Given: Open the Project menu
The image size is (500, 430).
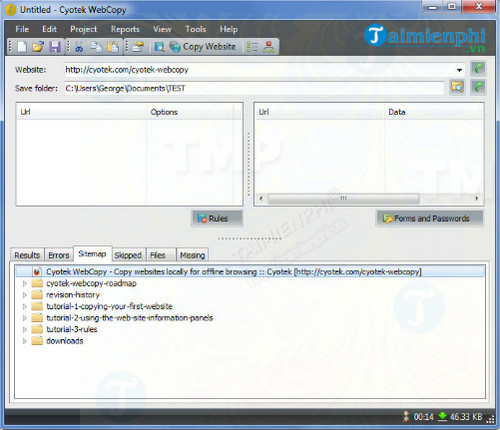Looking at the screenshot, I should click(x=83, y=29).
